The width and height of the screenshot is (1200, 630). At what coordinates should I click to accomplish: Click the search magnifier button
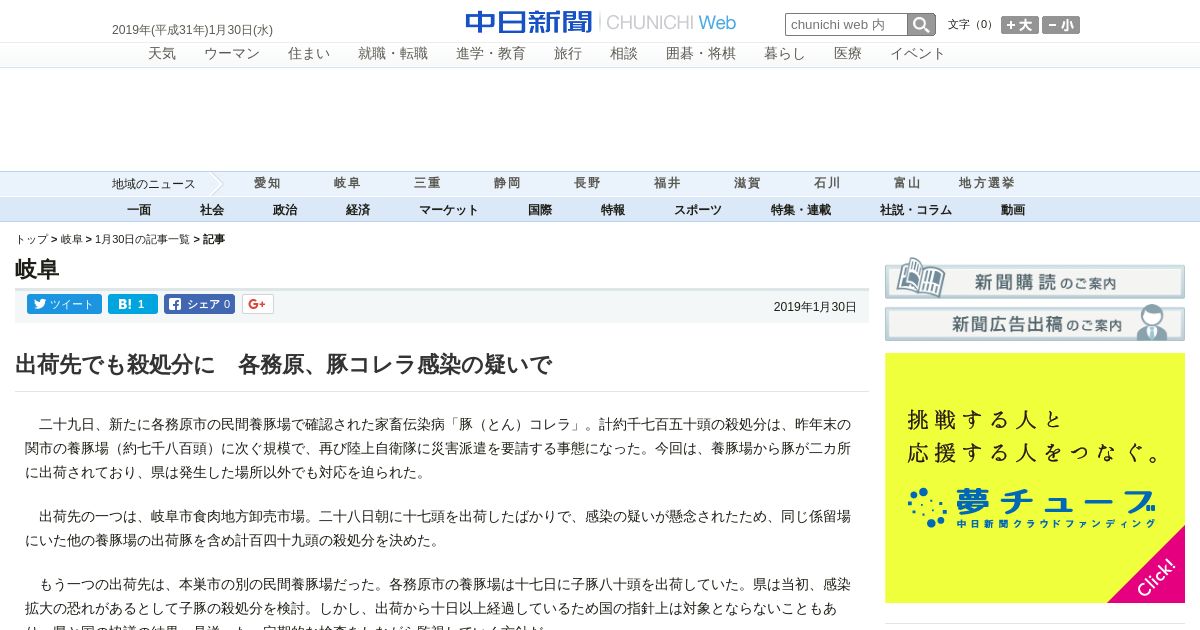(921, 25)
